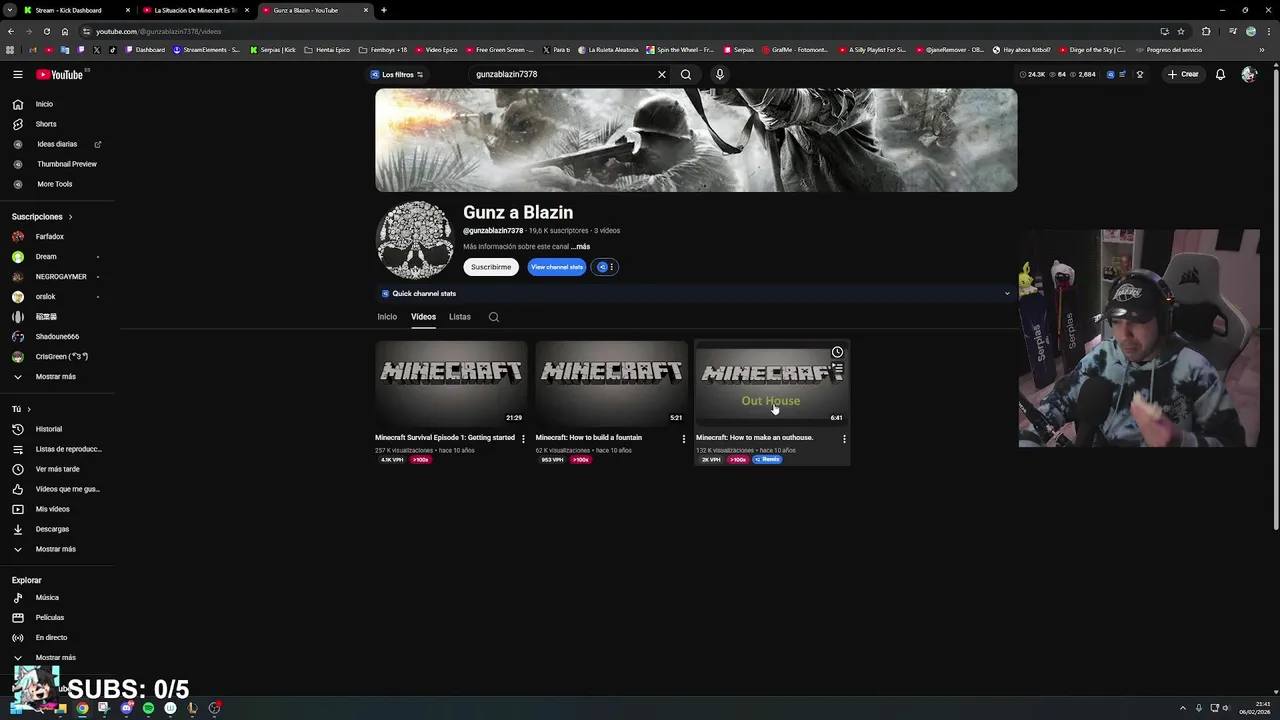Image resolution: width=1280 pixels, height=720 pixels.
Task: Open the La Ruleta Aleatoria bookmark
Action: (608, 50)
